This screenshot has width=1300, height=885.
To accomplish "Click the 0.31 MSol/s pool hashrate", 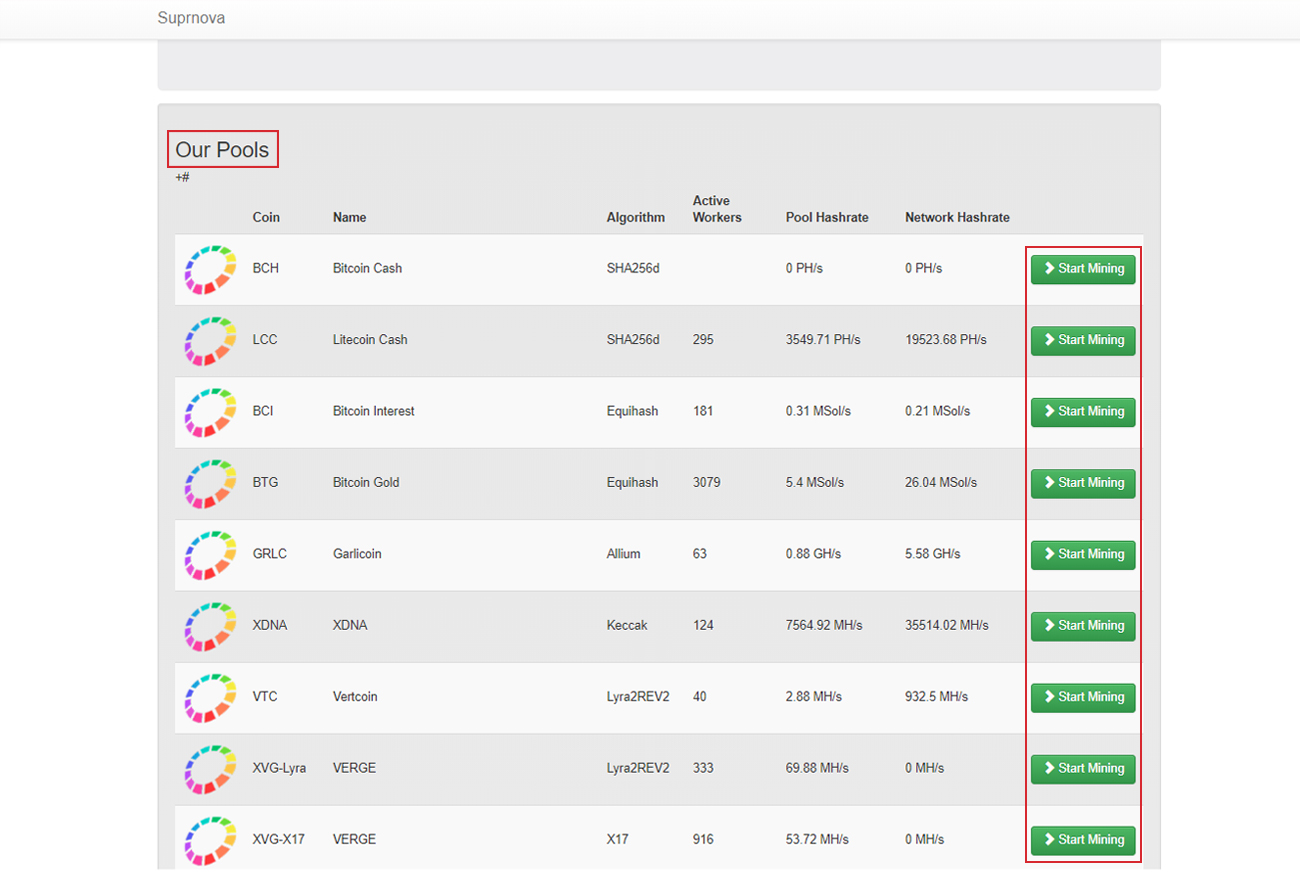I will (x=818, y=412).
